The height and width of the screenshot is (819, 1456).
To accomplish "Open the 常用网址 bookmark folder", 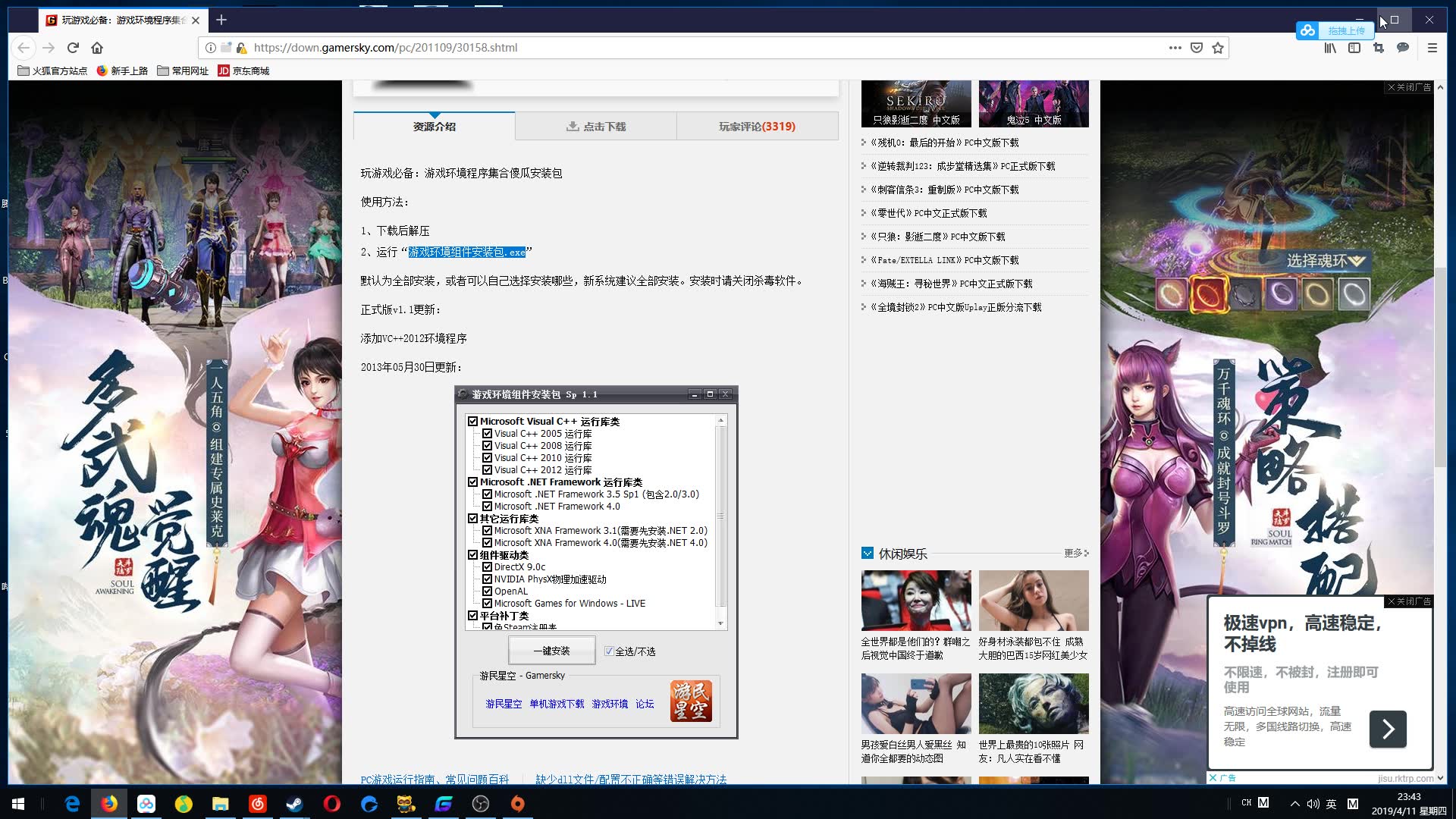I will [183, 71].
